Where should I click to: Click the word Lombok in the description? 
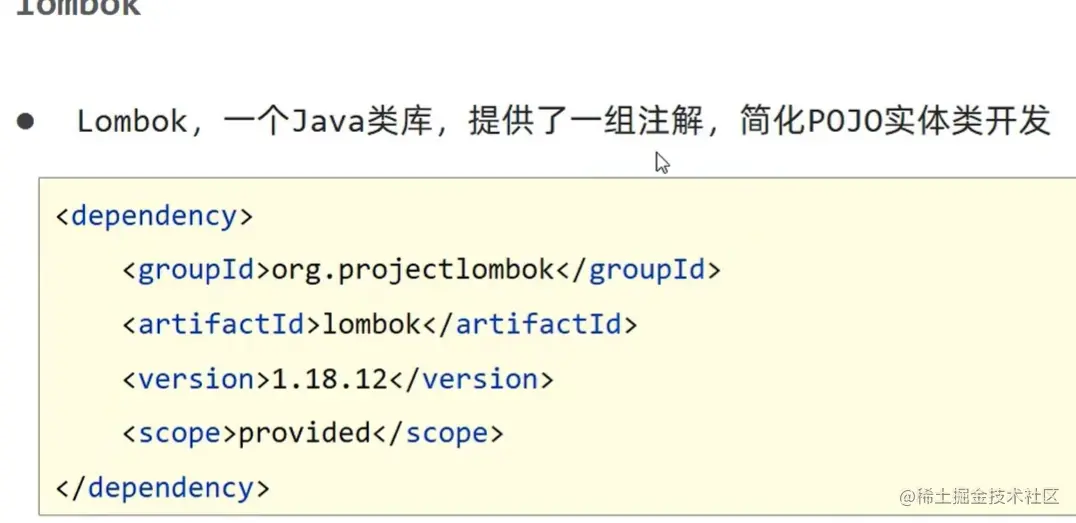(131, 122)
